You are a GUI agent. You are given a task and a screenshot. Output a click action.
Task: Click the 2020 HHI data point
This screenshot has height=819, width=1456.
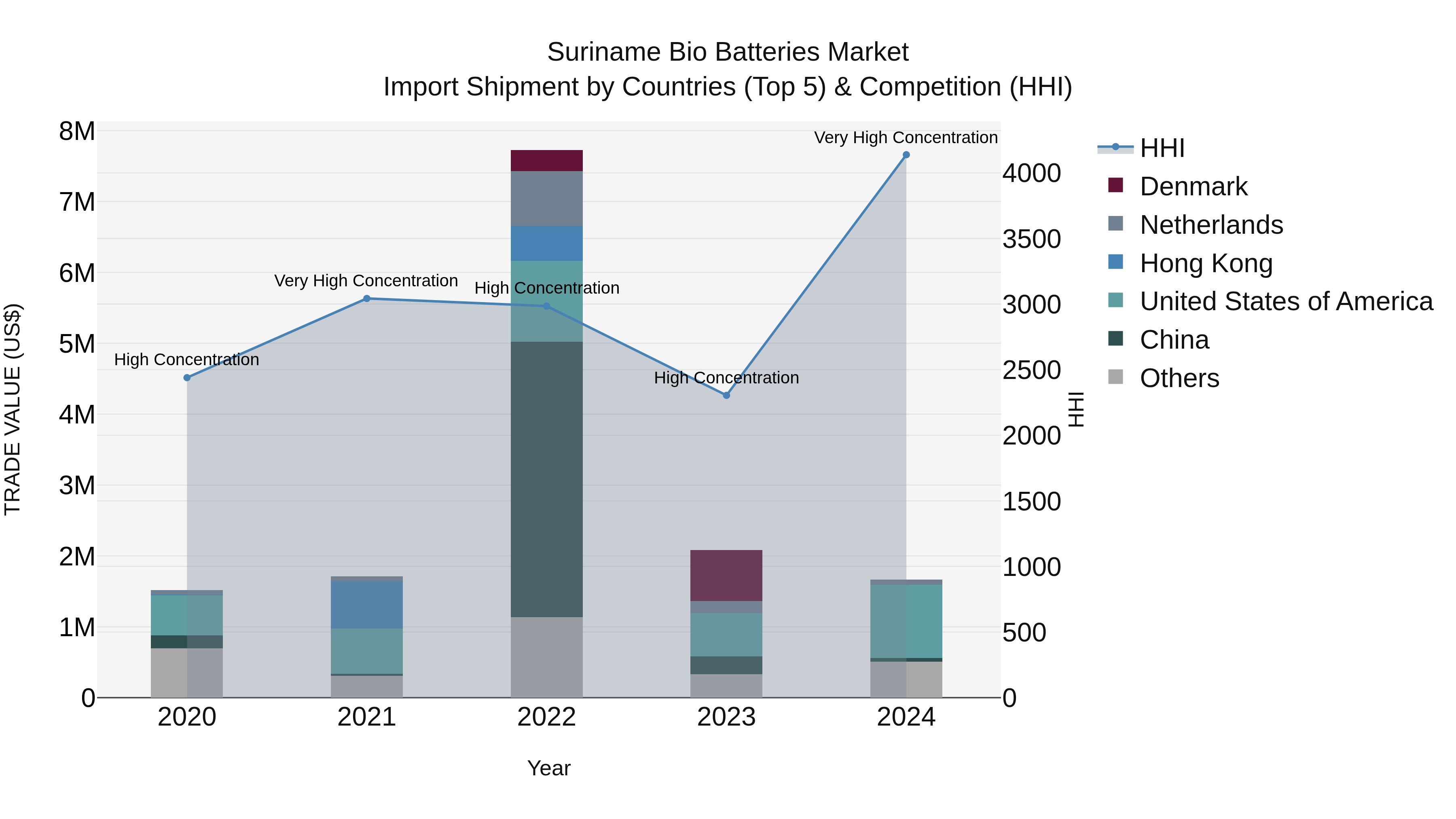point(187,378)
